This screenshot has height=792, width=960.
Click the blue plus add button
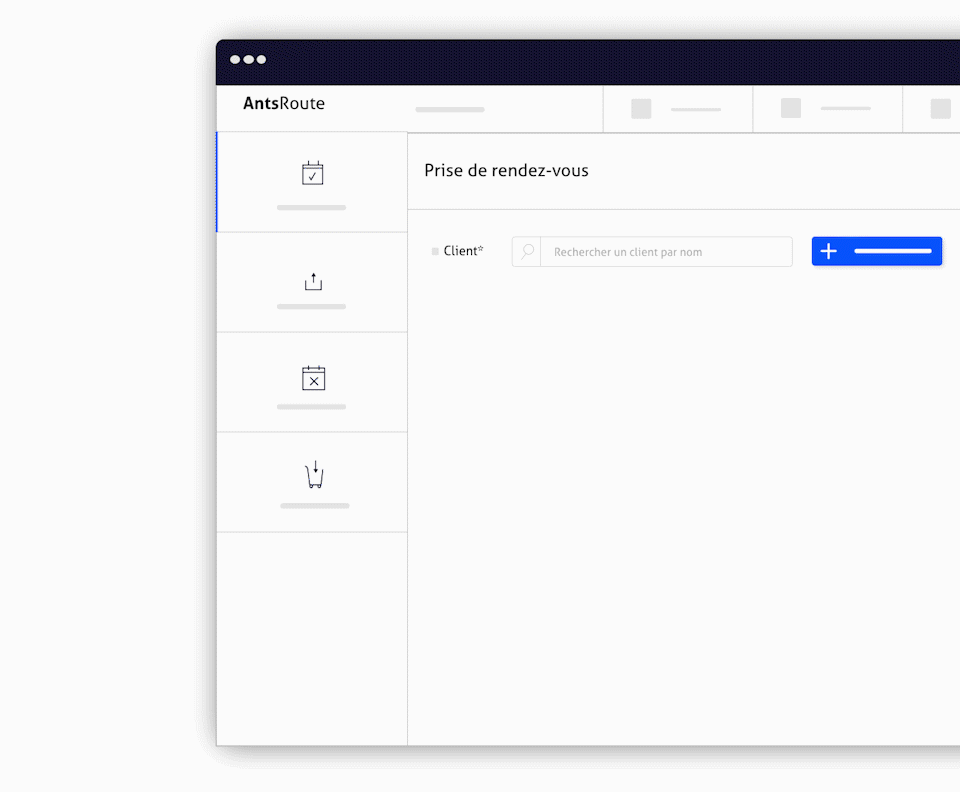point(877,251)
